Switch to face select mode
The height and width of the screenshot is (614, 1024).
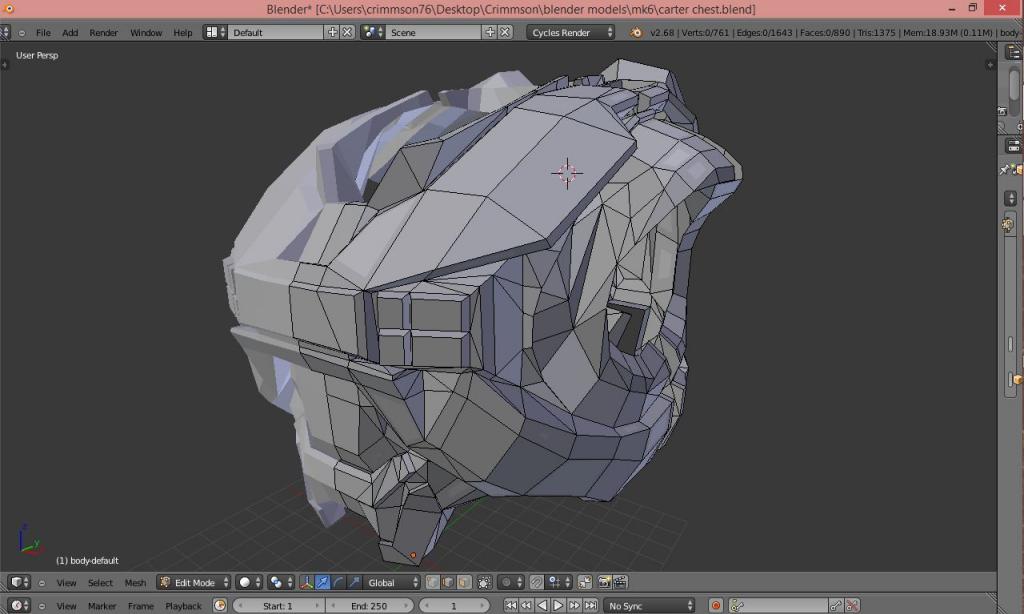464,582
